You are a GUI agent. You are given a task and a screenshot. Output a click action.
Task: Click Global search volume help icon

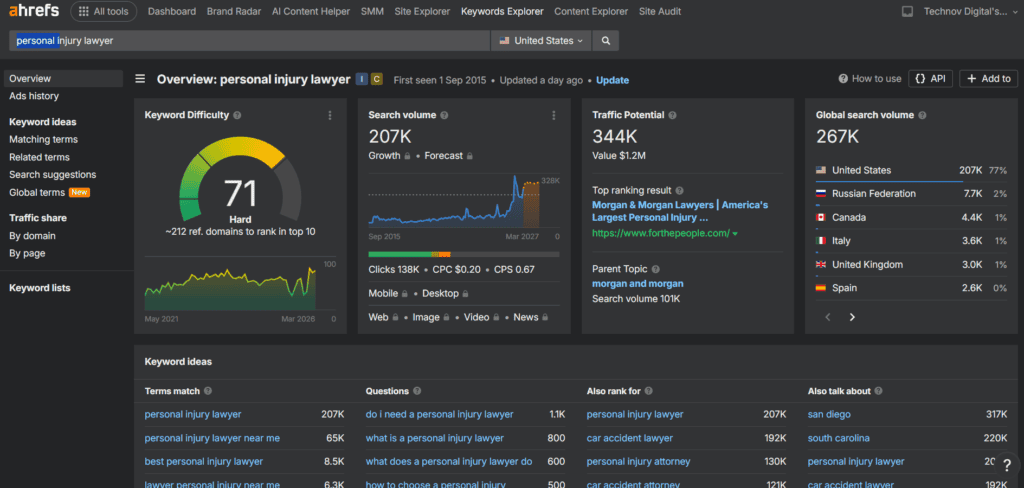[x=922, y=115]
